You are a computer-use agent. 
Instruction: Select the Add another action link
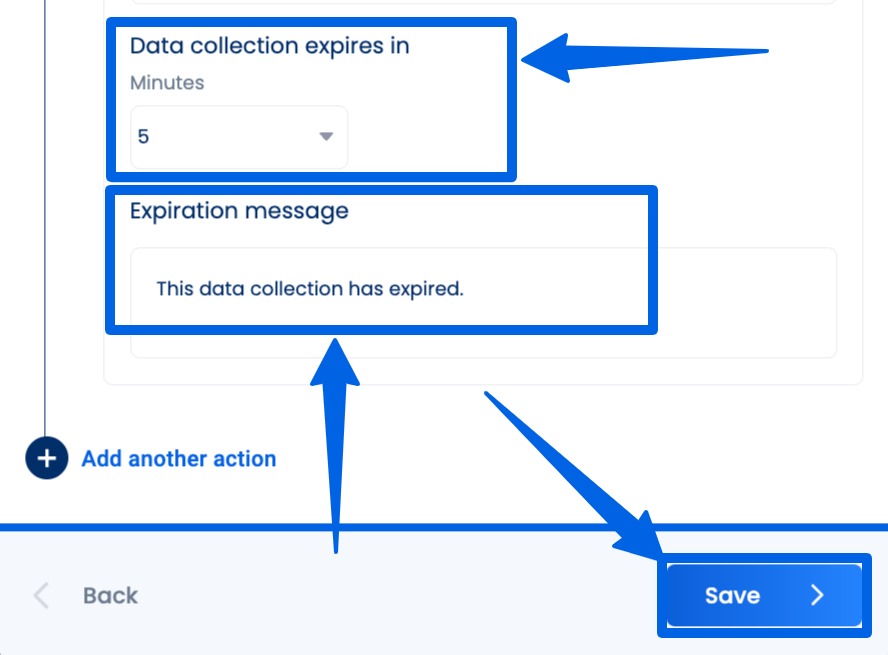coord(177,458)
